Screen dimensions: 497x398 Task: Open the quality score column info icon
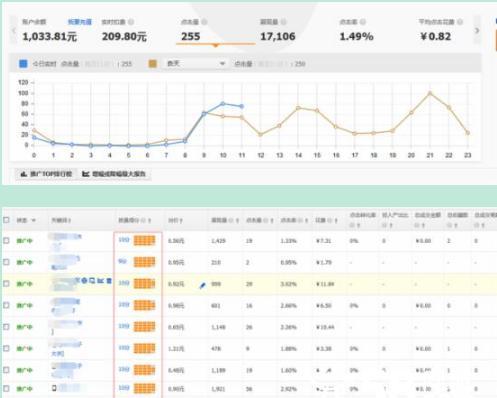coord(144,220)
